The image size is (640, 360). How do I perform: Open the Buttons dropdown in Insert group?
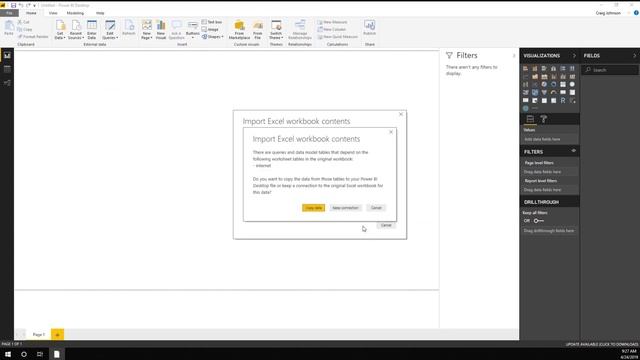pyautogui.click(x=193, y=29)
